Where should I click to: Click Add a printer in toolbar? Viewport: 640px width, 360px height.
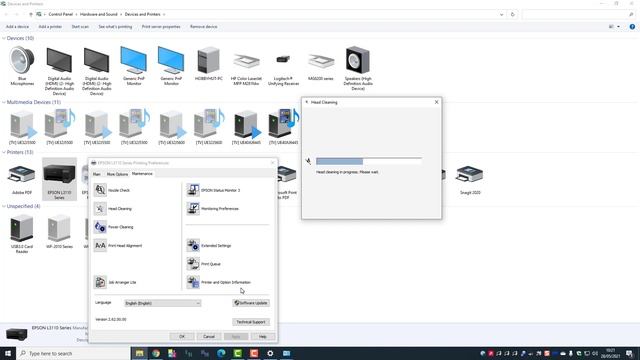tap(50, 27)
